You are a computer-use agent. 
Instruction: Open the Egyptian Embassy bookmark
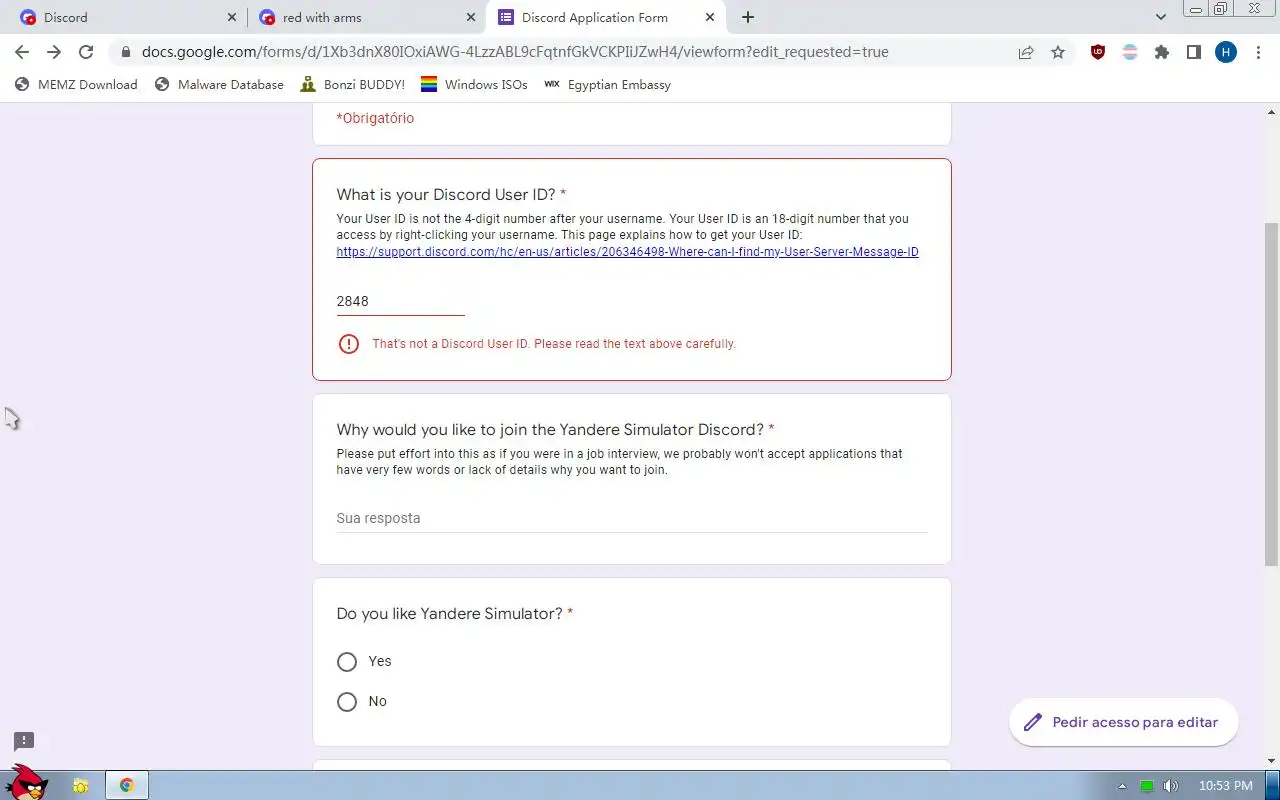[607, 85]
